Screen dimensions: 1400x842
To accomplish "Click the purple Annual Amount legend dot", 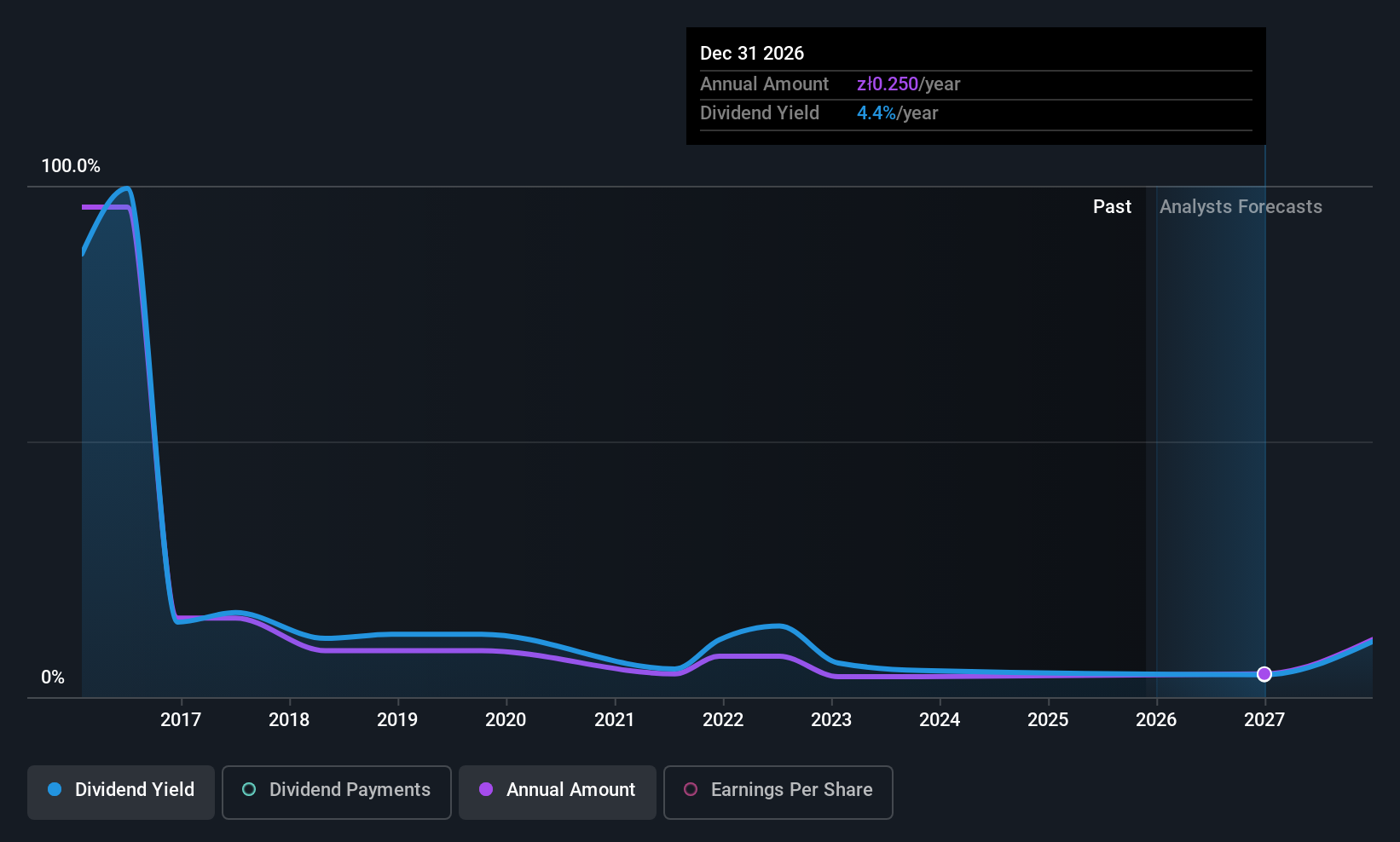I will coord(486,789).
